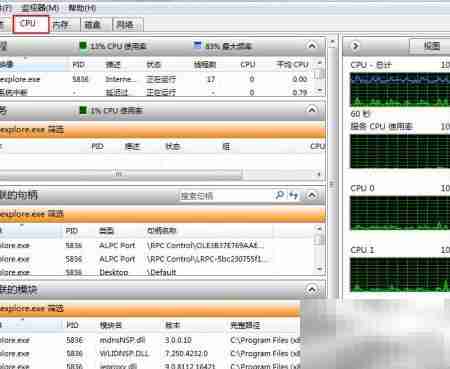The image size is (450, 369).
Task: Sort processes by CPU column header
Action: coord(248,65)
